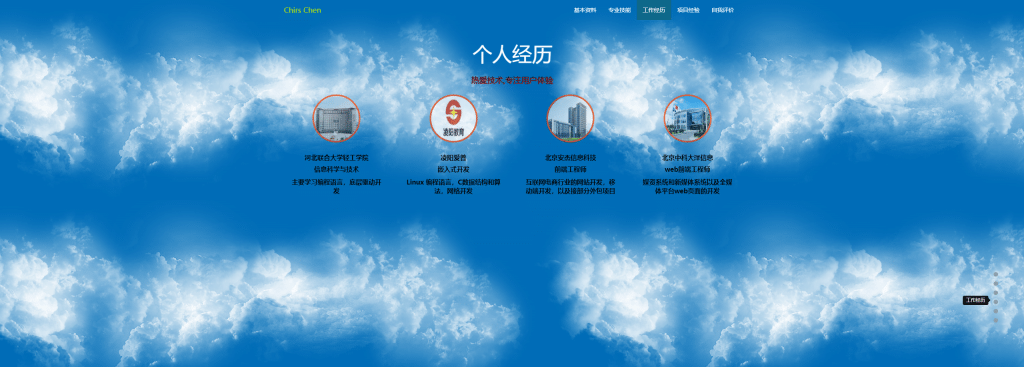Click the 凌阳教育 round logo image
1024x367 pixels.
point(453,118)
